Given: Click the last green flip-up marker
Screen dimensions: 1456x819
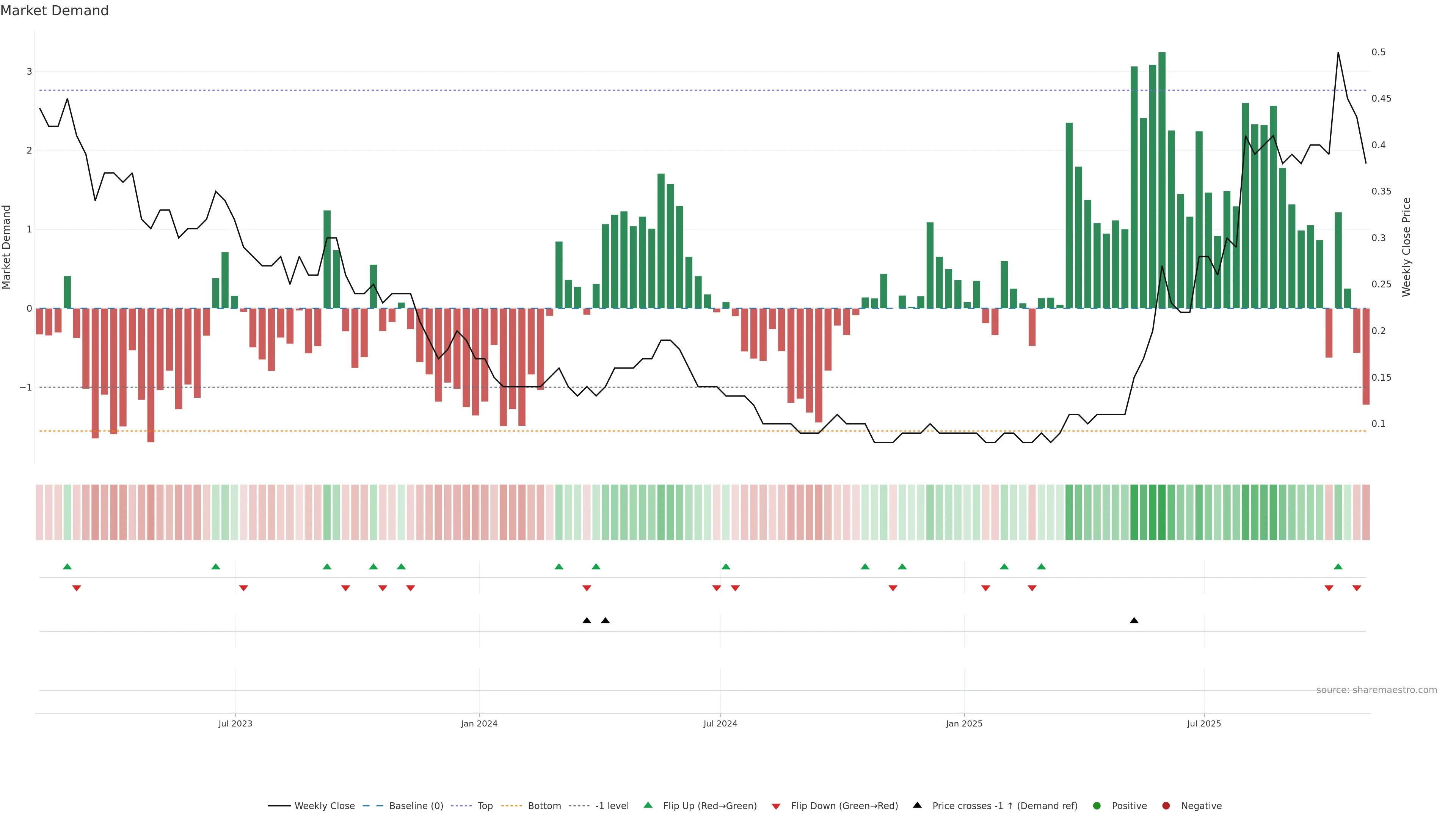Looking at the screenshot, I should click(x=1338, y=566).
